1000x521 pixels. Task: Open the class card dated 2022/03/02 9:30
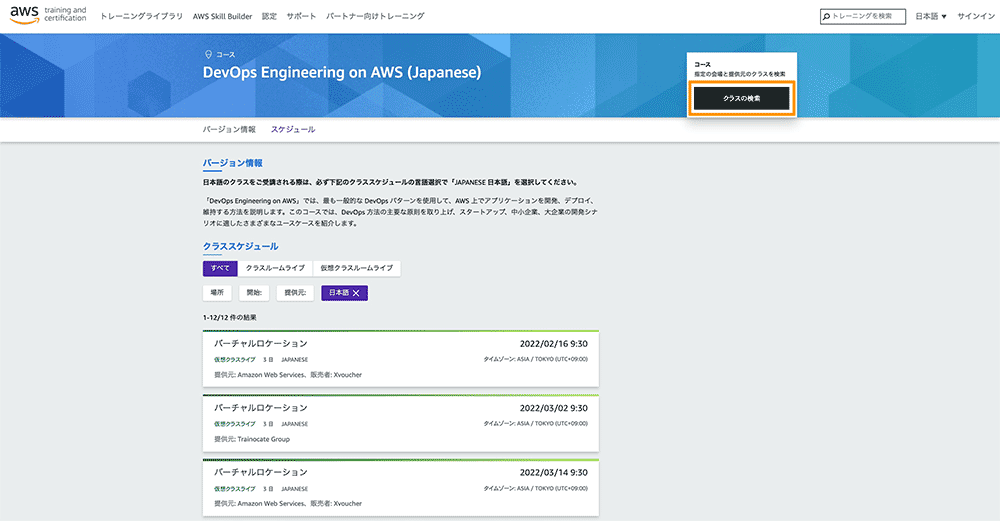(401, 423)
